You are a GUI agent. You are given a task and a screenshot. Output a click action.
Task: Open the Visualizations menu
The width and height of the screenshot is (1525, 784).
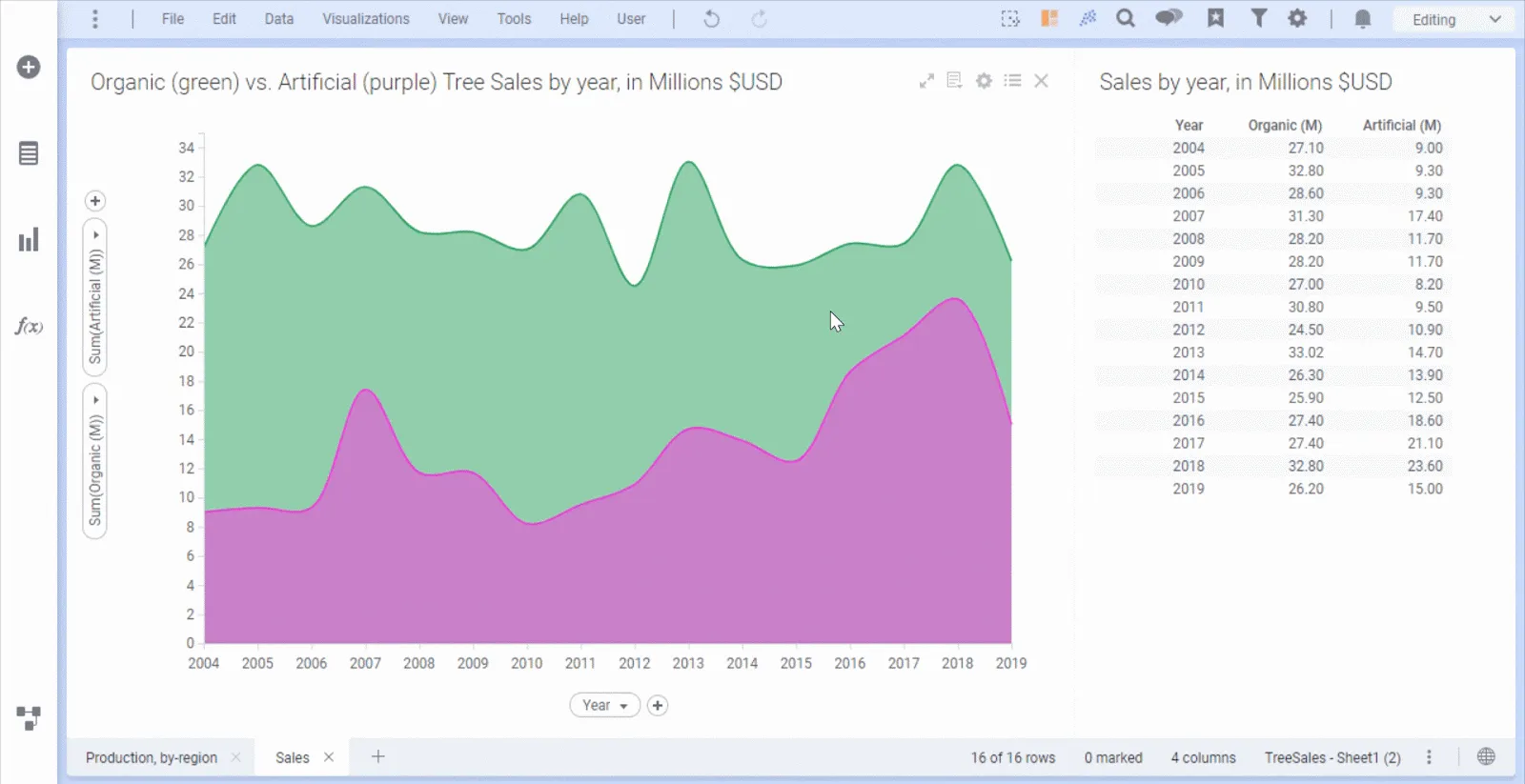click(366, 19)
